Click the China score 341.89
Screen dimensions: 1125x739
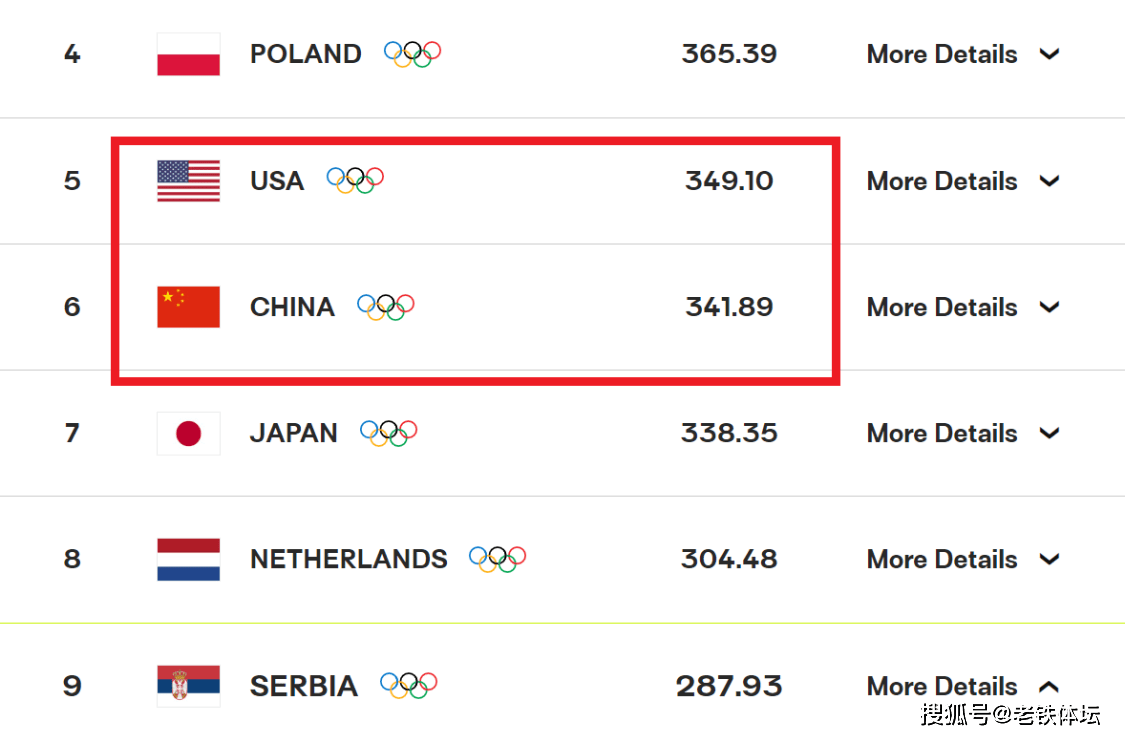point(729,307)
